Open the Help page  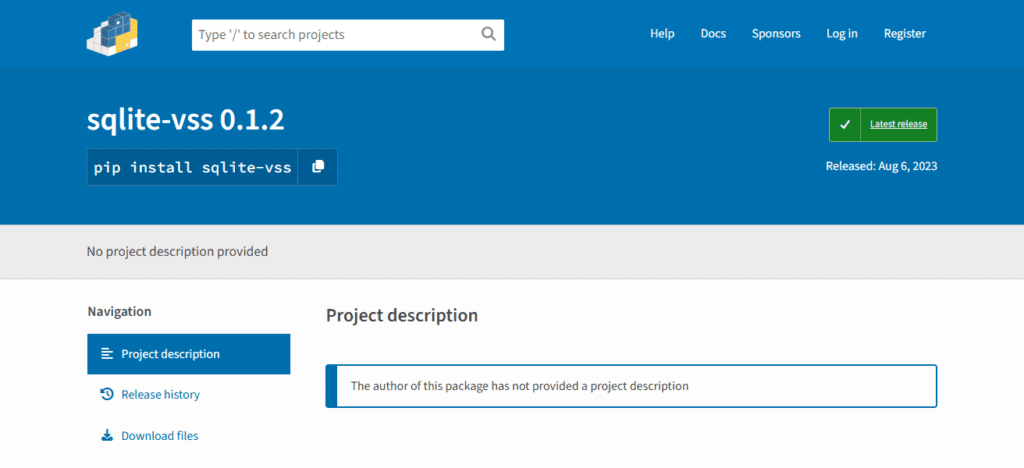pos(662,33)
